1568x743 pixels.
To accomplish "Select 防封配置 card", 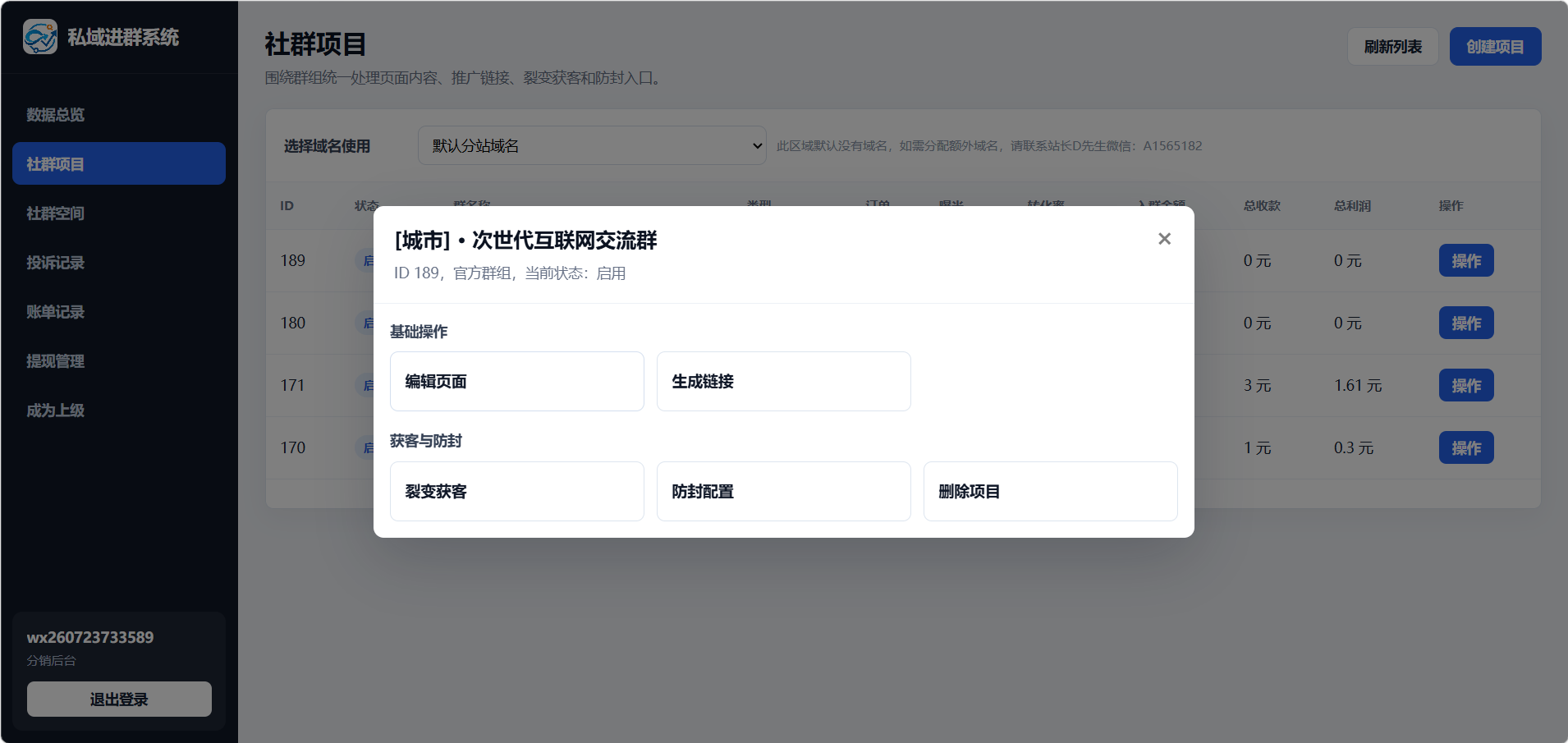I will (x=784, y=491).
